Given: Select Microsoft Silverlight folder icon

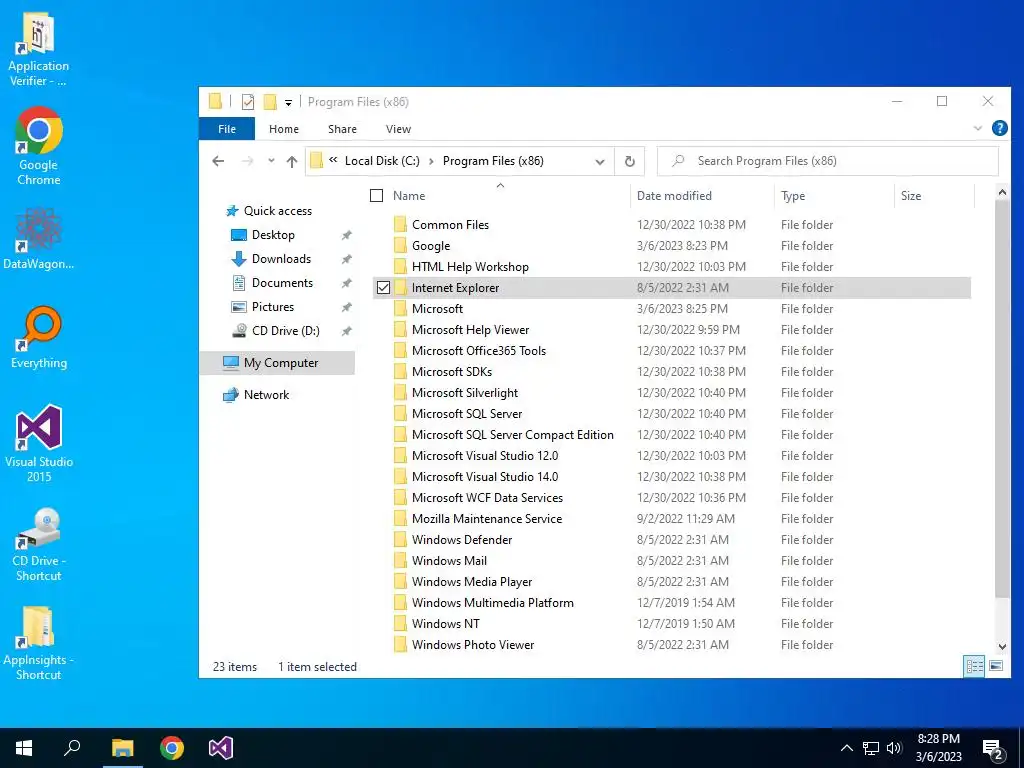Looking at the screenshot, I should pyautogui.click(x=400, y=392).
